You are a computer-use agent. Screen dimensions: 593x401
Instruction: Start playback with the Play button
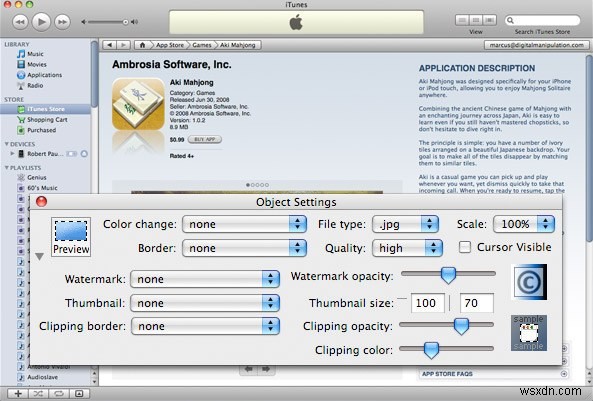[x=41, y=22]
